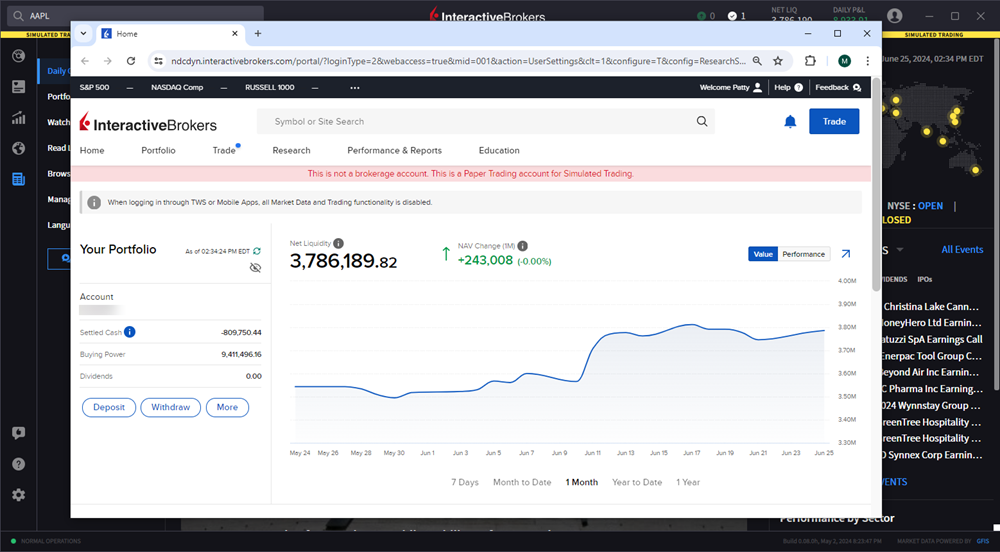The height and width of the screenshot is (552, 1000).
Task: Open NAV Change info icon
Action: [x=522, y=245]
